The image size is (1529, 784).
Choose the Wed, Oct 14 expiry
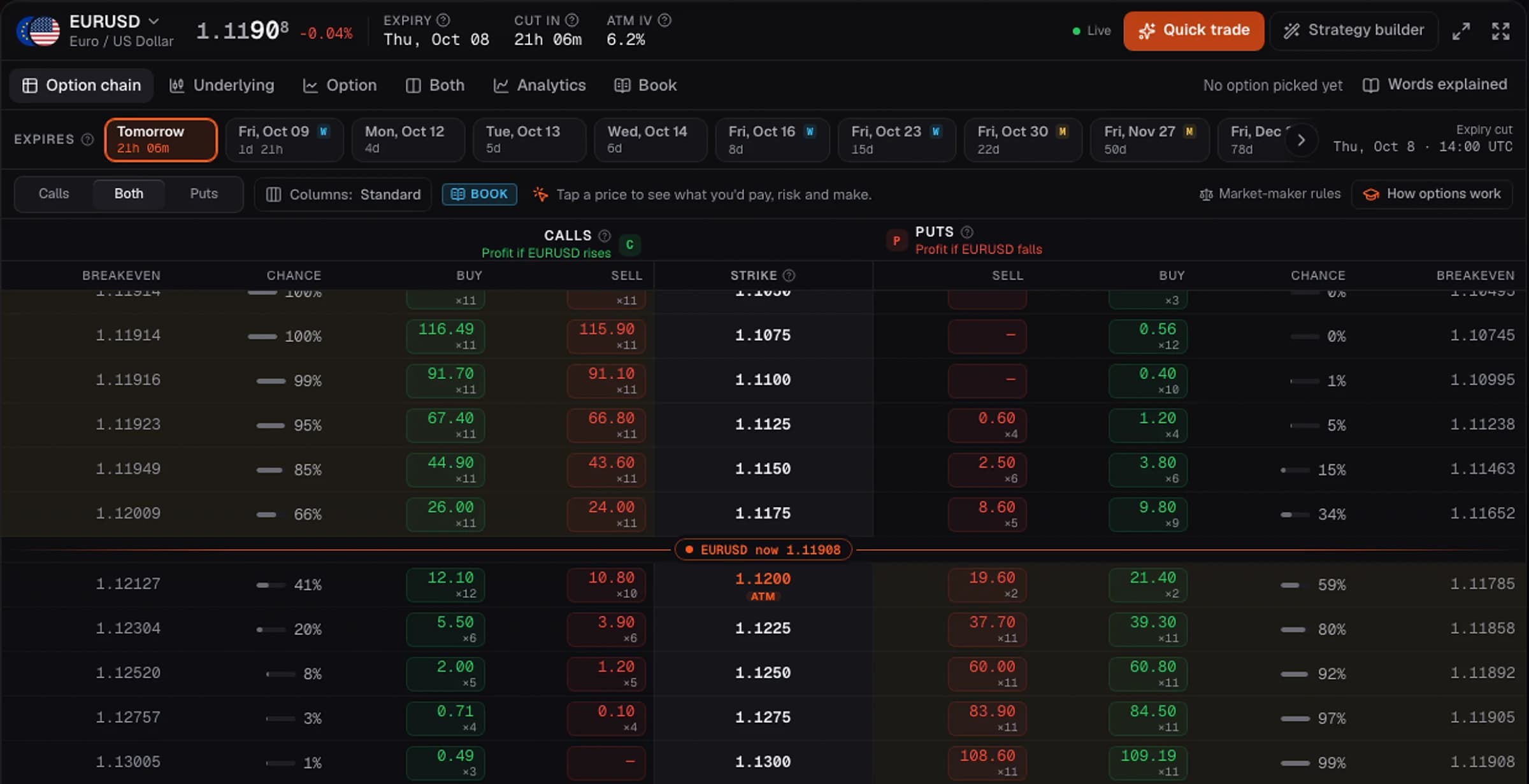coord(650,139)
